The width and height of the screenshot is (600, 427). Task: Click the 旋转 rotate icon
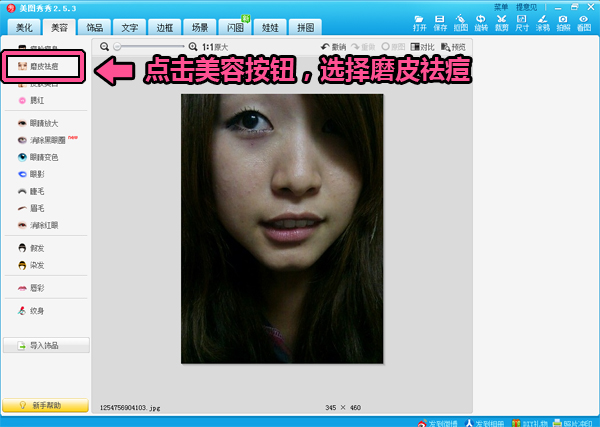[481, 23]
